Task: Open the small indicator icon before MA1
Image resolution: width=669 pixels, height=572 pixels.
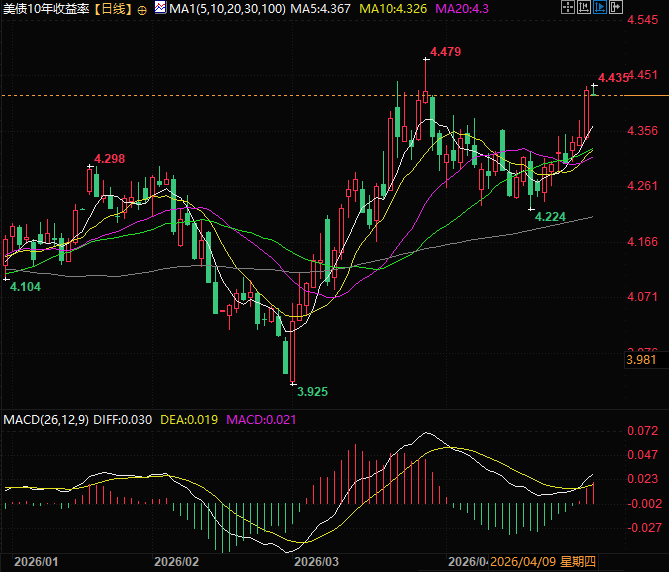Action: tap(159, 8)
